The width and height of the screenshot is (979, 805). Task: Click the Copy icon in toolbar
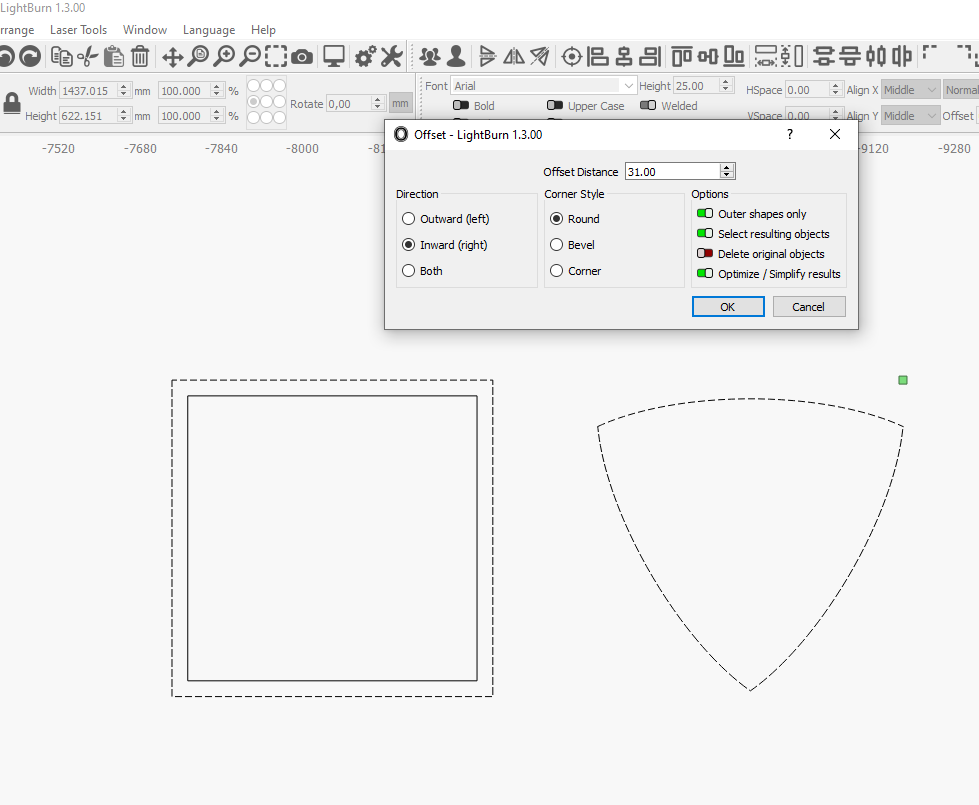[x=61, y=57]
